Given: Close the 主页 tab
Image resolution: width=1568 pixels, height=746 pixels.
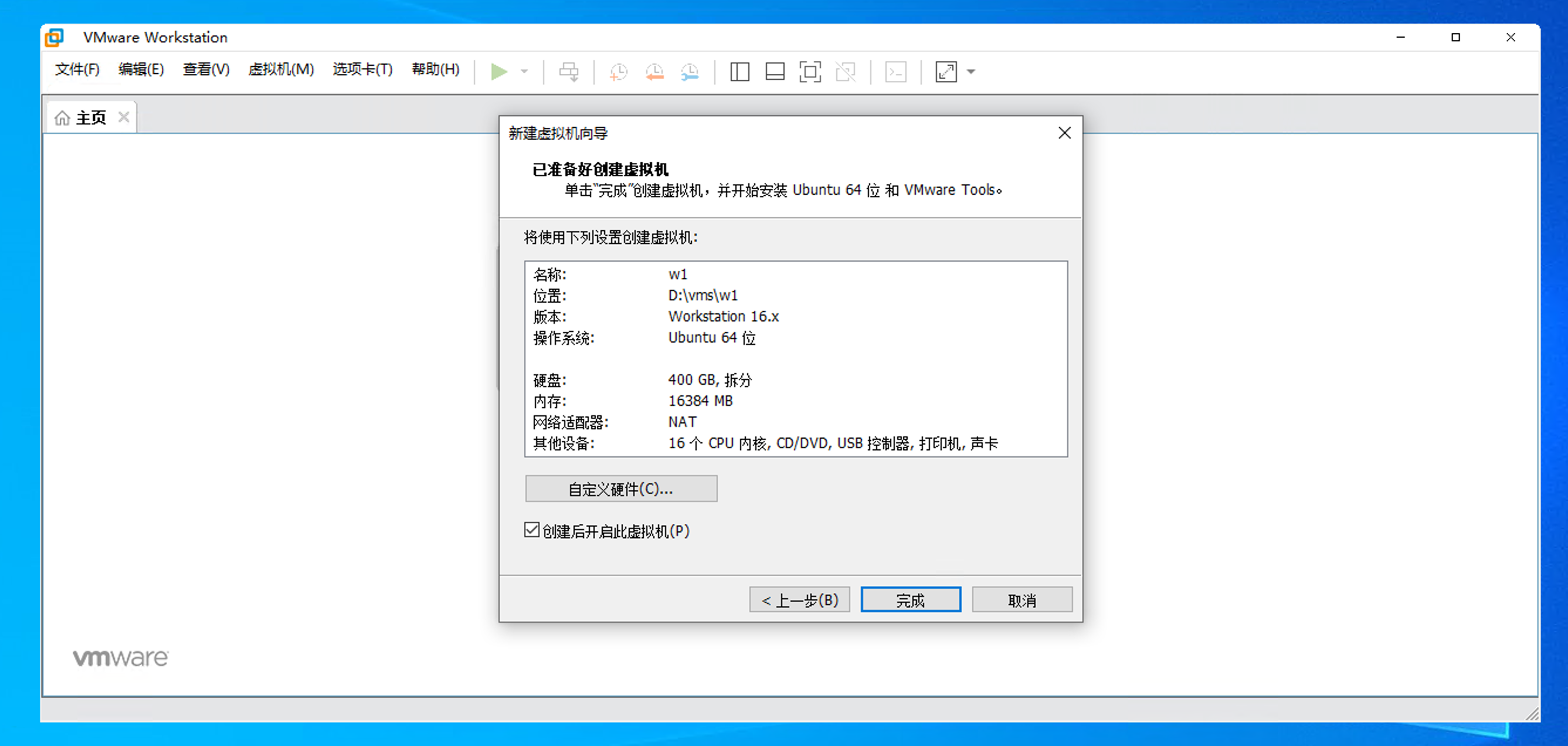Looking at the screenshot, I should pyautogui.click(x=124, y=116).
